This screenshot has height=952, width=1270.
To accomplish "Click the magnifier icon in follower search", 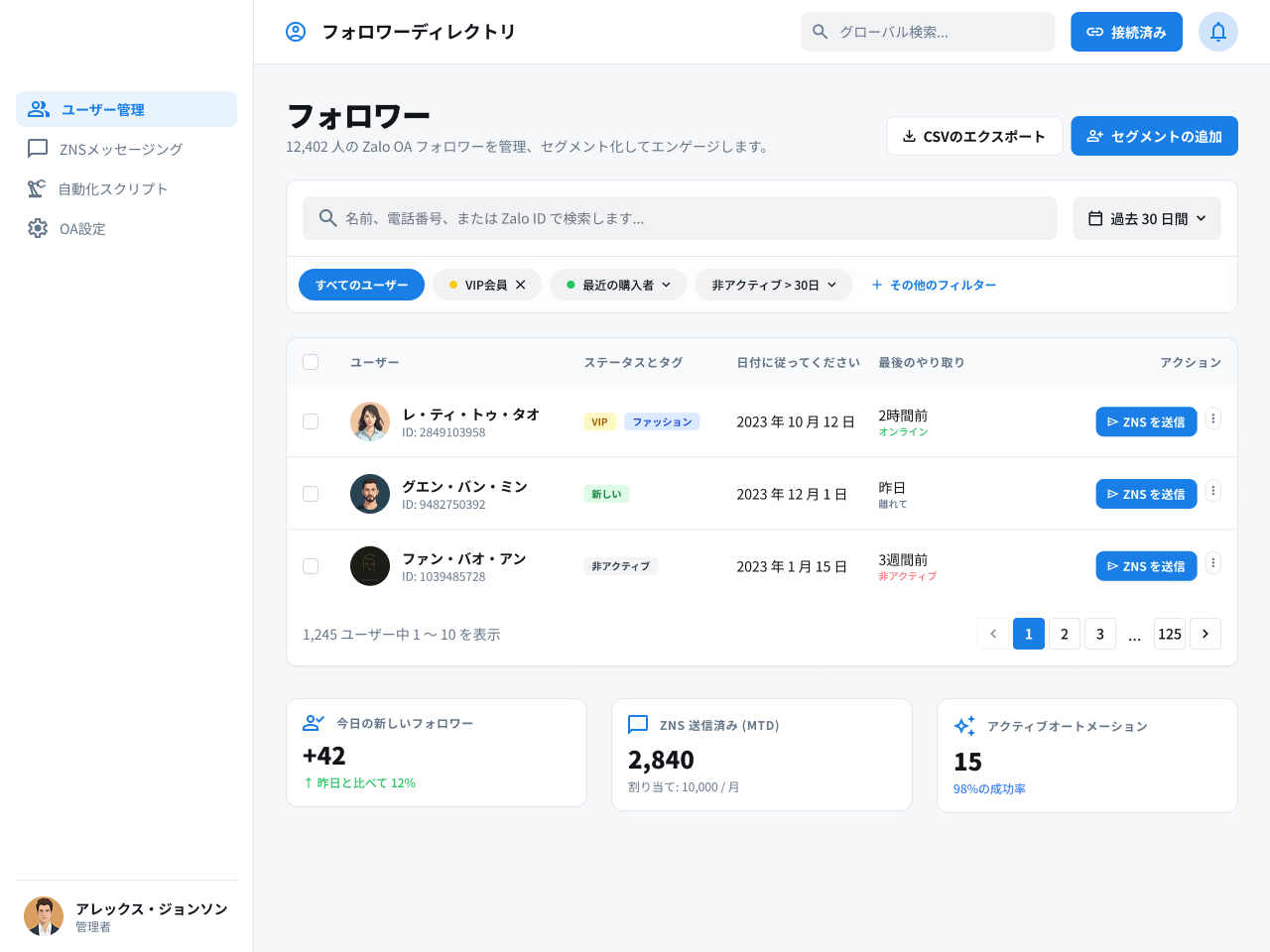I will coord(328,218).
